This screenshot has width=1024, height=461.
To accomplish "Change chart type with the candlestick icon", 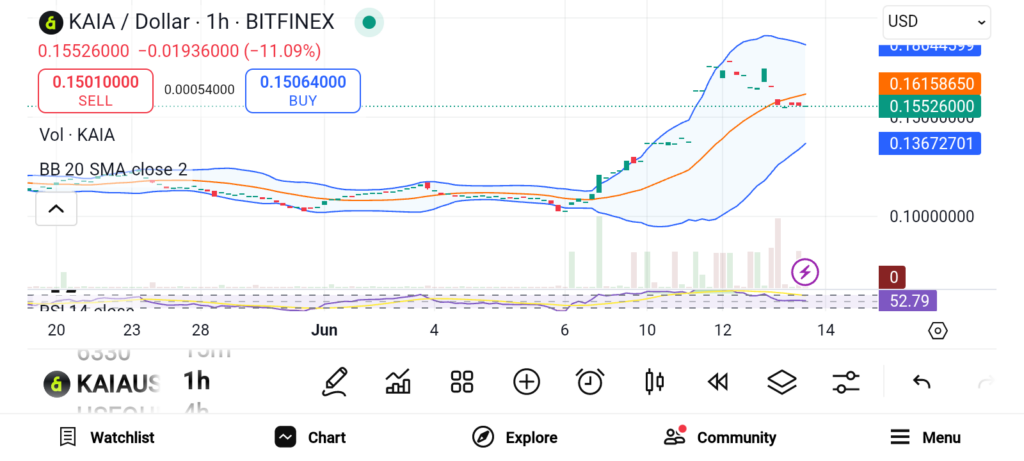I will click(x=655, y=381).
